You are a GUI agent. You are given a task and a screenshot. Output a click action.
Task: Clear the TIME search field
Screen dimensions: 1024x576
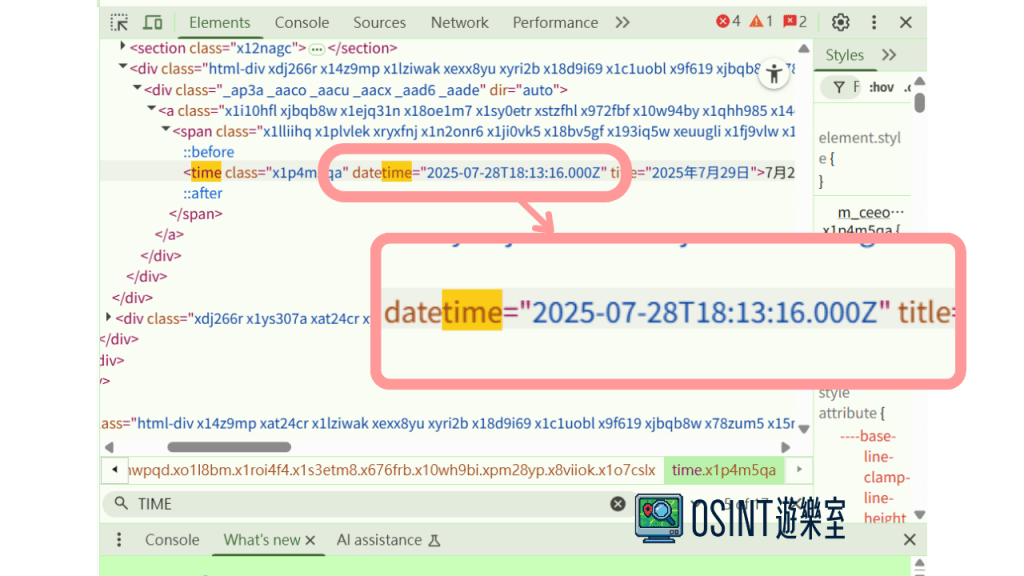pyautogui.click(x=618, y=504)
